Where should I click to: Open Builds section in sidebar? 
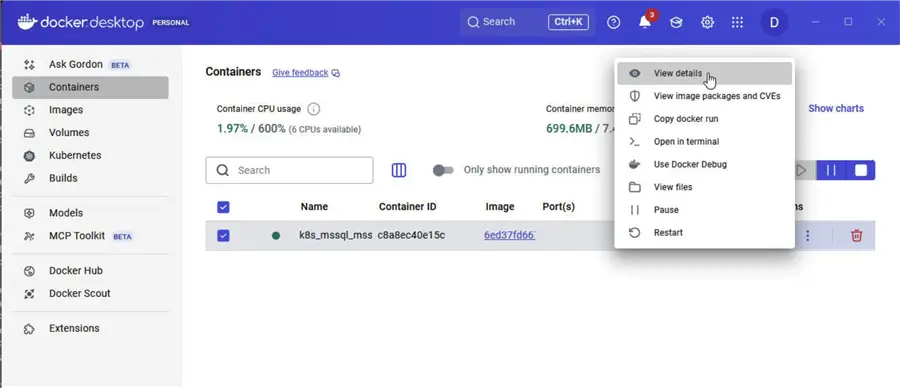coord(90,179)
